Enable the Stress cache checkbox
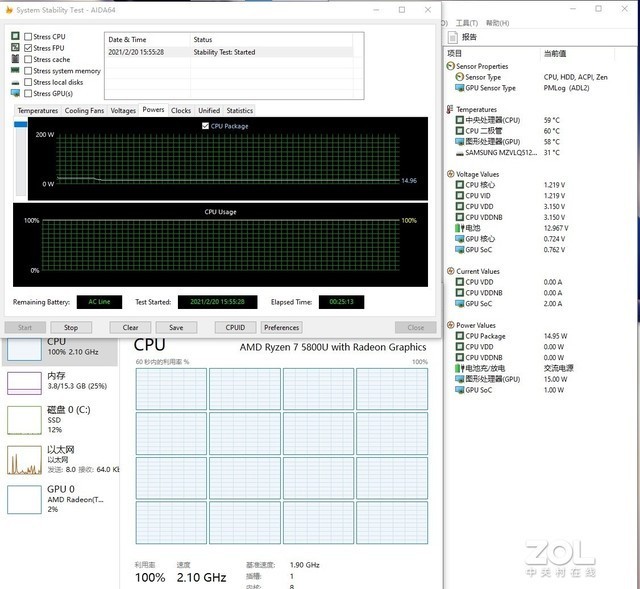The image size is (640, 589). point(28,60)
